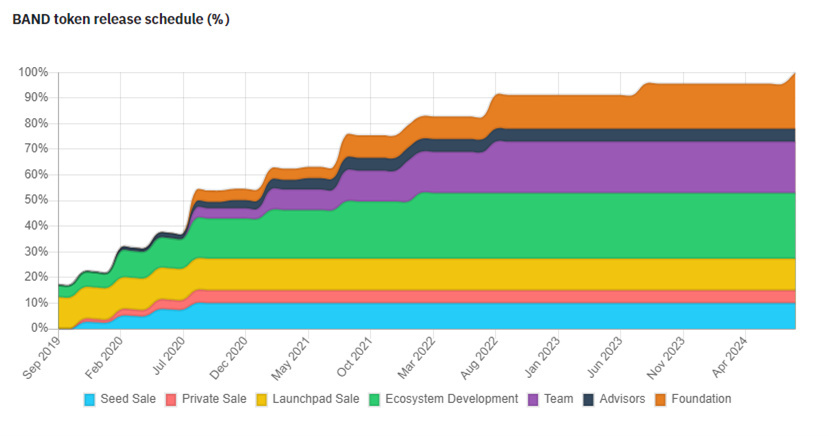Click the chart title BAND token release schedule
Image resolution: width=829 pixels, height=436 pixels.
121,20
